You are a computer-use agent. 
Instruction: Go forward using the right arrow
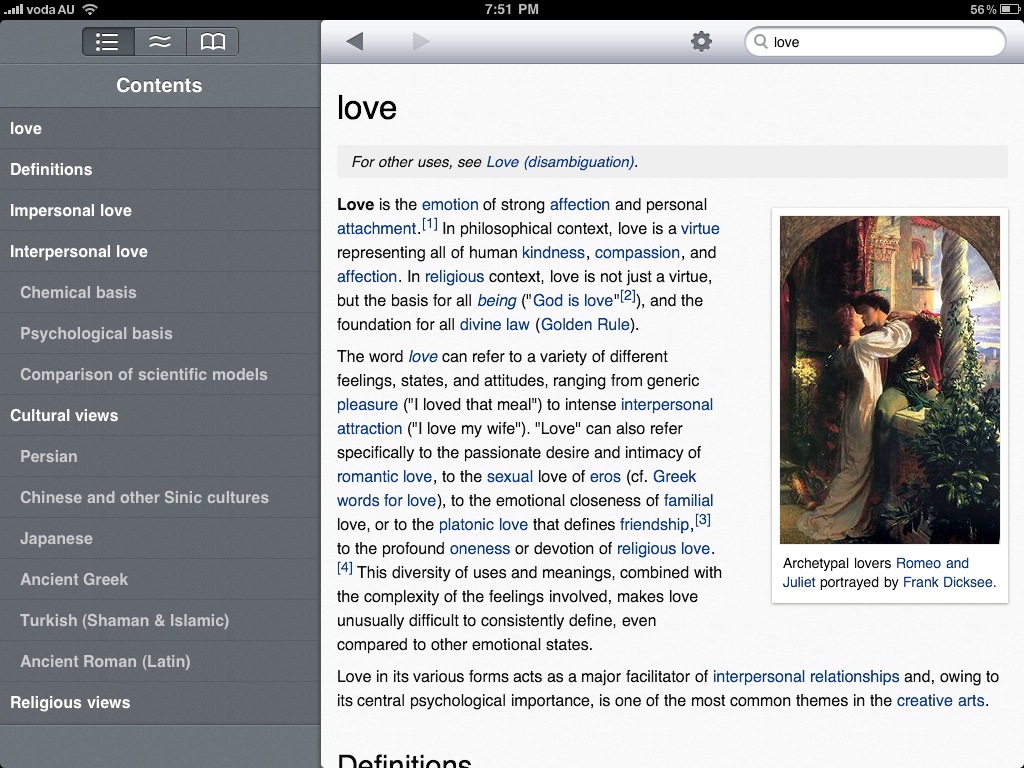coord(421,41)
